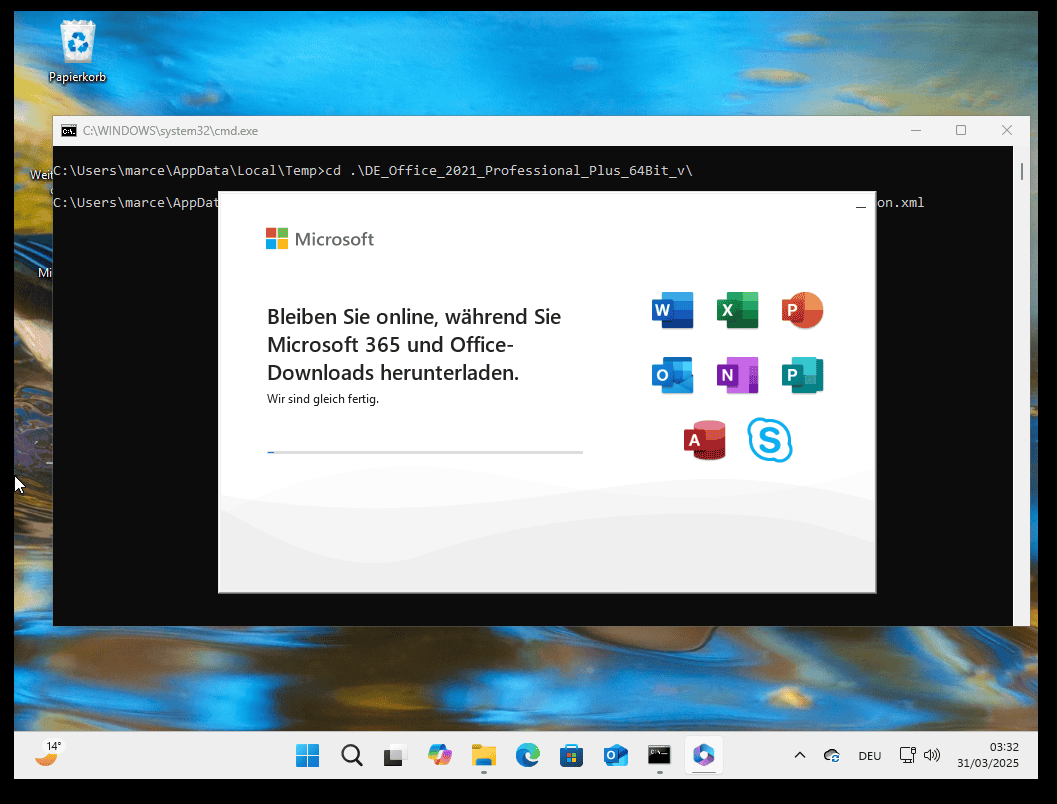Launch Microsoft Edge from the taskbar
Image resolution: width=1057 pixels, height=804 pixels.
click(527, 755)
